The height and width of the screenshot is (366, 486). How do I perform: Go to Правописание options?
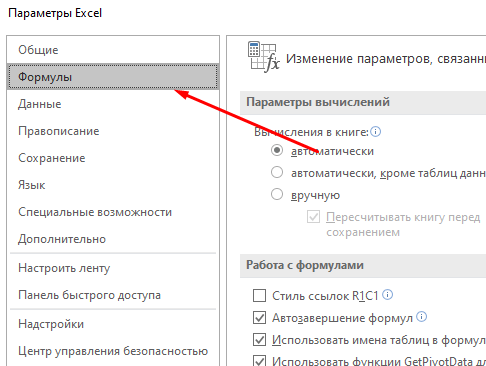pos(113,131)
